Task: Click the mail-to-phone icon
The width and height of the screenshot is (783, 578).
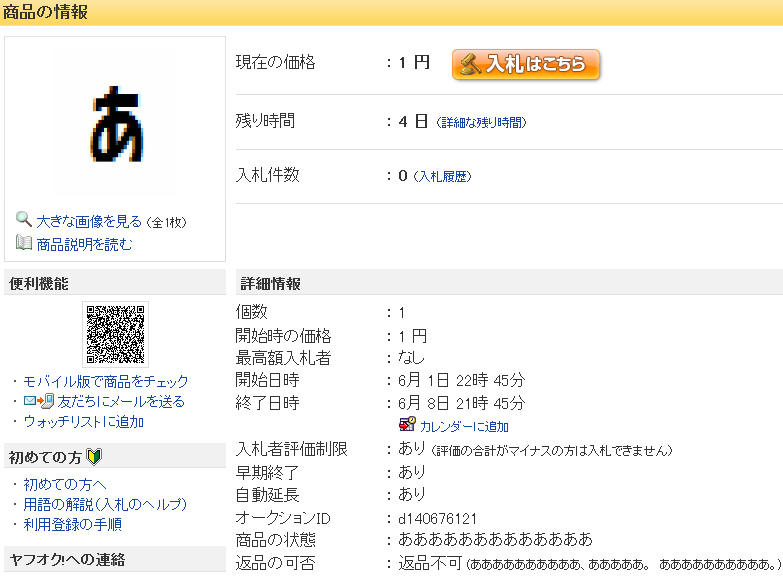Action: pos(39,401)
